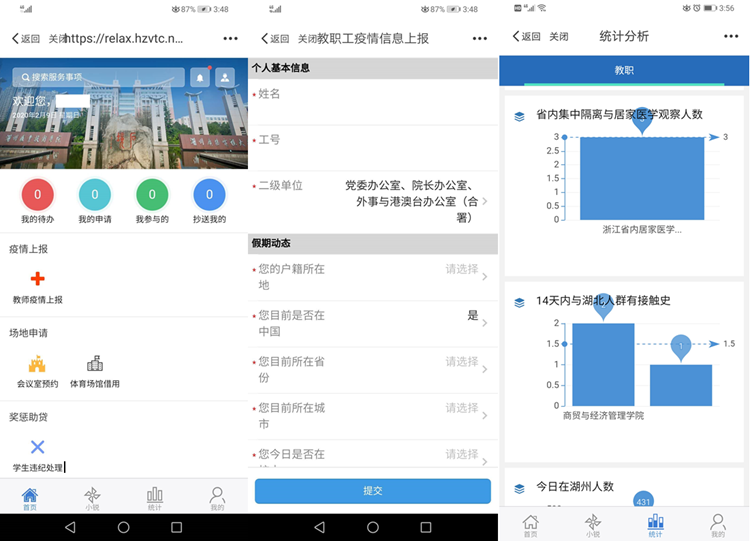
Task: Open the 教师疫情上报 red cross icon
Action: (37, 280)
